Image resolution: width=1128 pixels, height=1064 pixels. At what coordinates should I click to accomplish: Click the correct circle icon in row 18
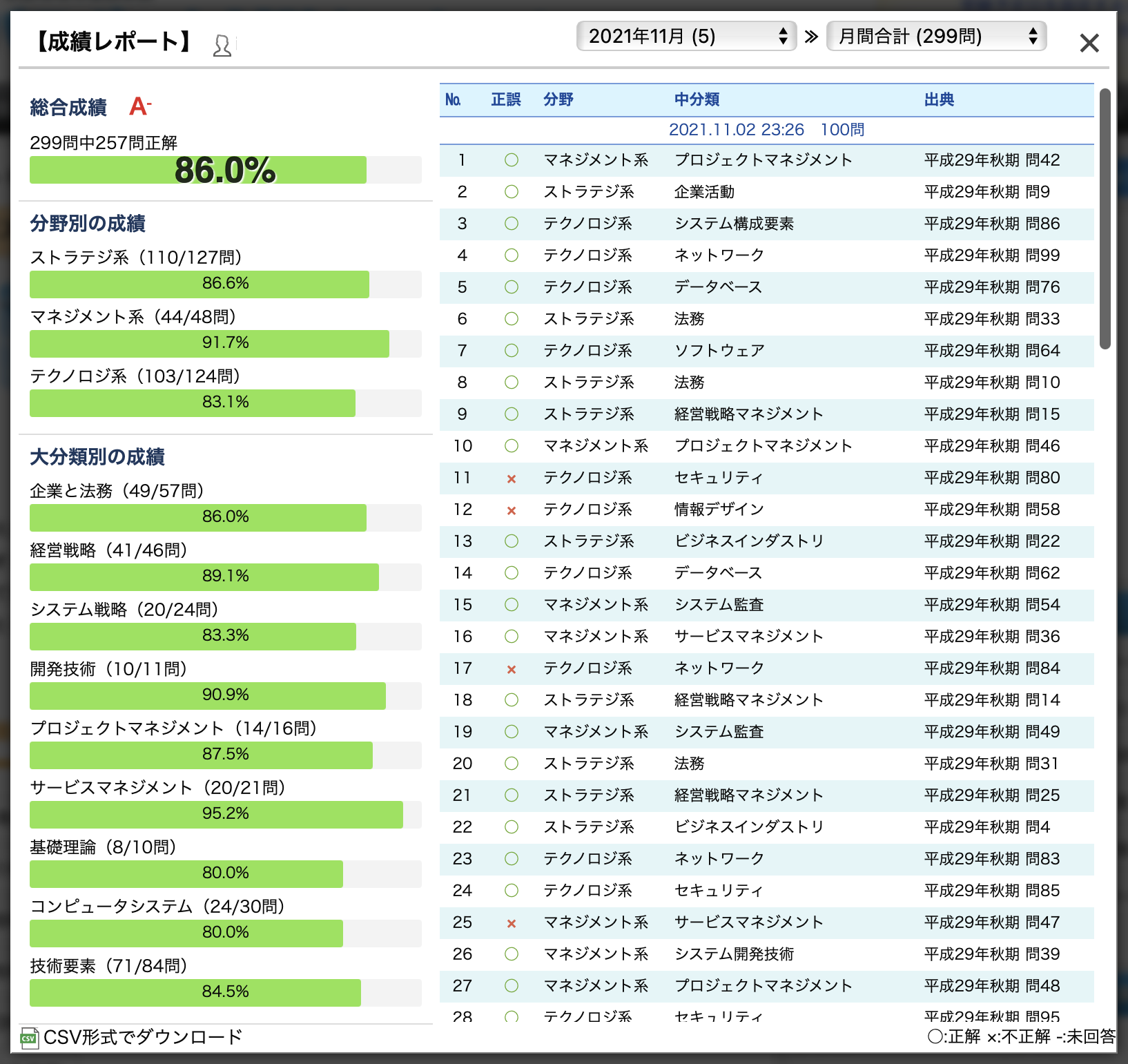tap(512, 700)
